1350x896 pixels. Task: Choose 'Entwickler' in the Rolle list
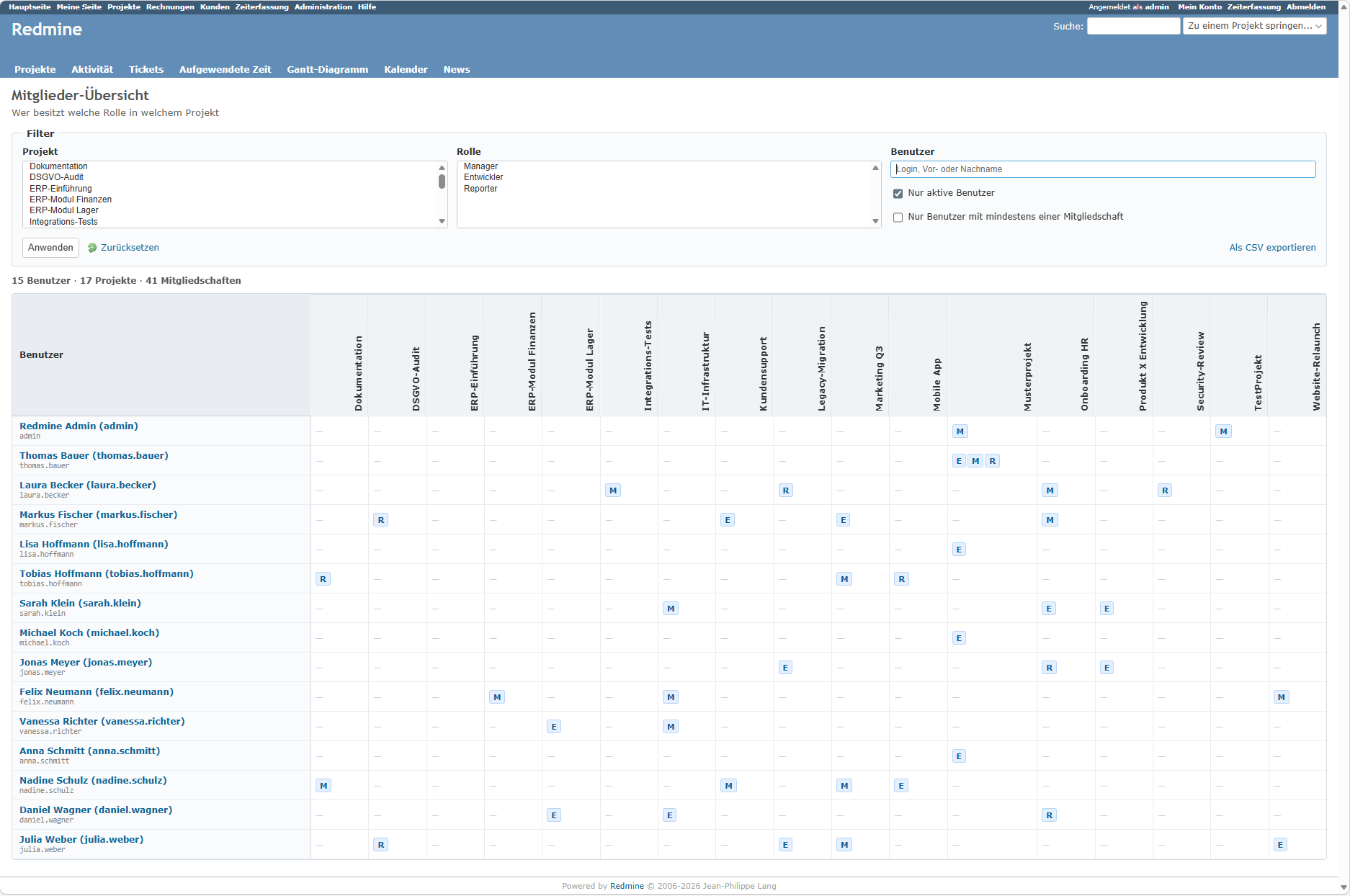point(483,177)
